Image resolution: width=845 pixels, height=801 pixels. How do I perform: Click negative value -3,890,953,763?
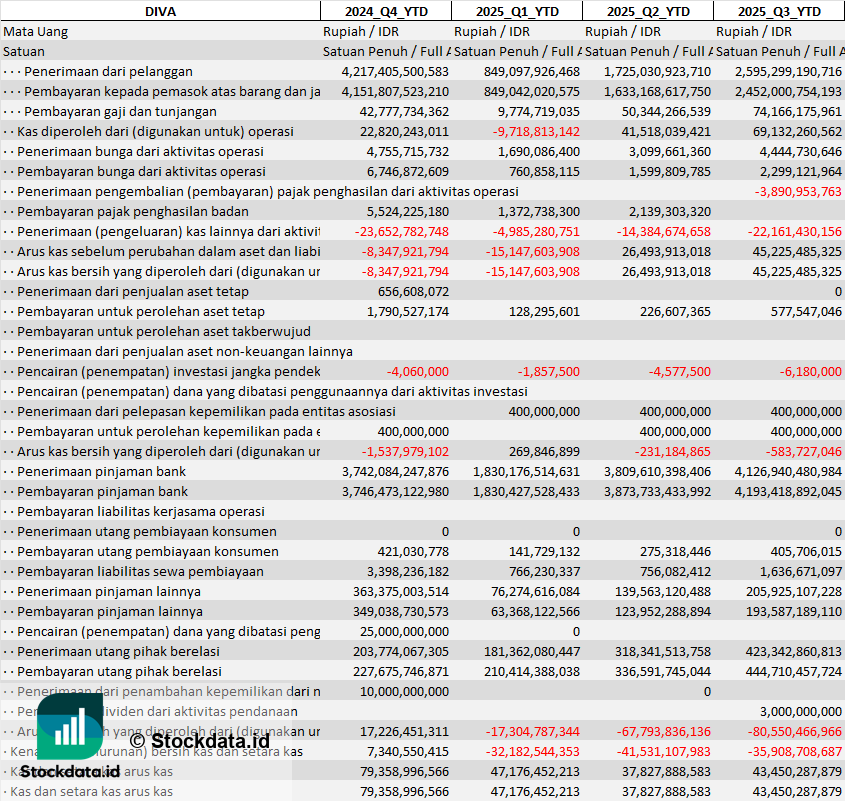click(798, 191)
